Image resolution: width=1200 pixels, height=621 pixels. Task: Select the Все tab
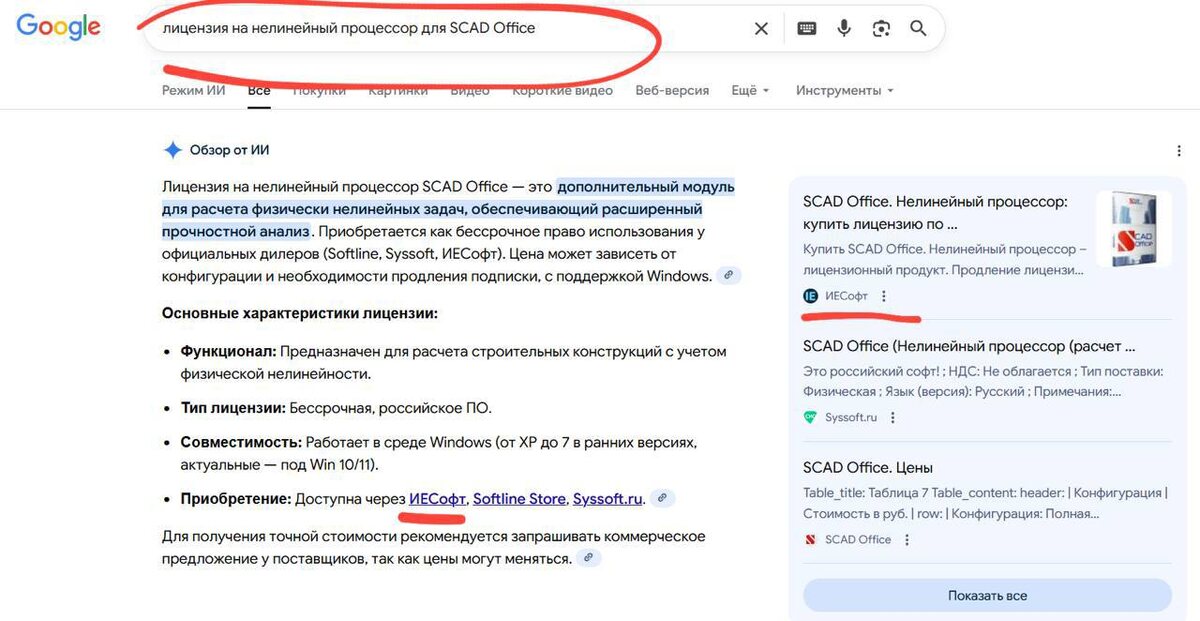pyautogui.click(x=259, y=90)
